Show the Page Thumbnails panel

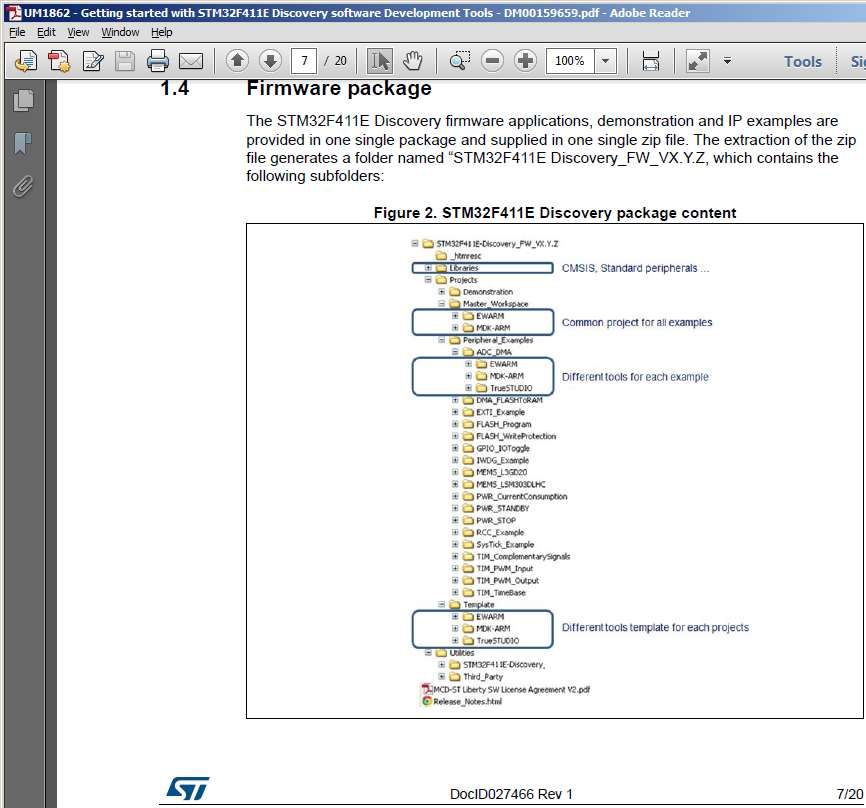23,101
